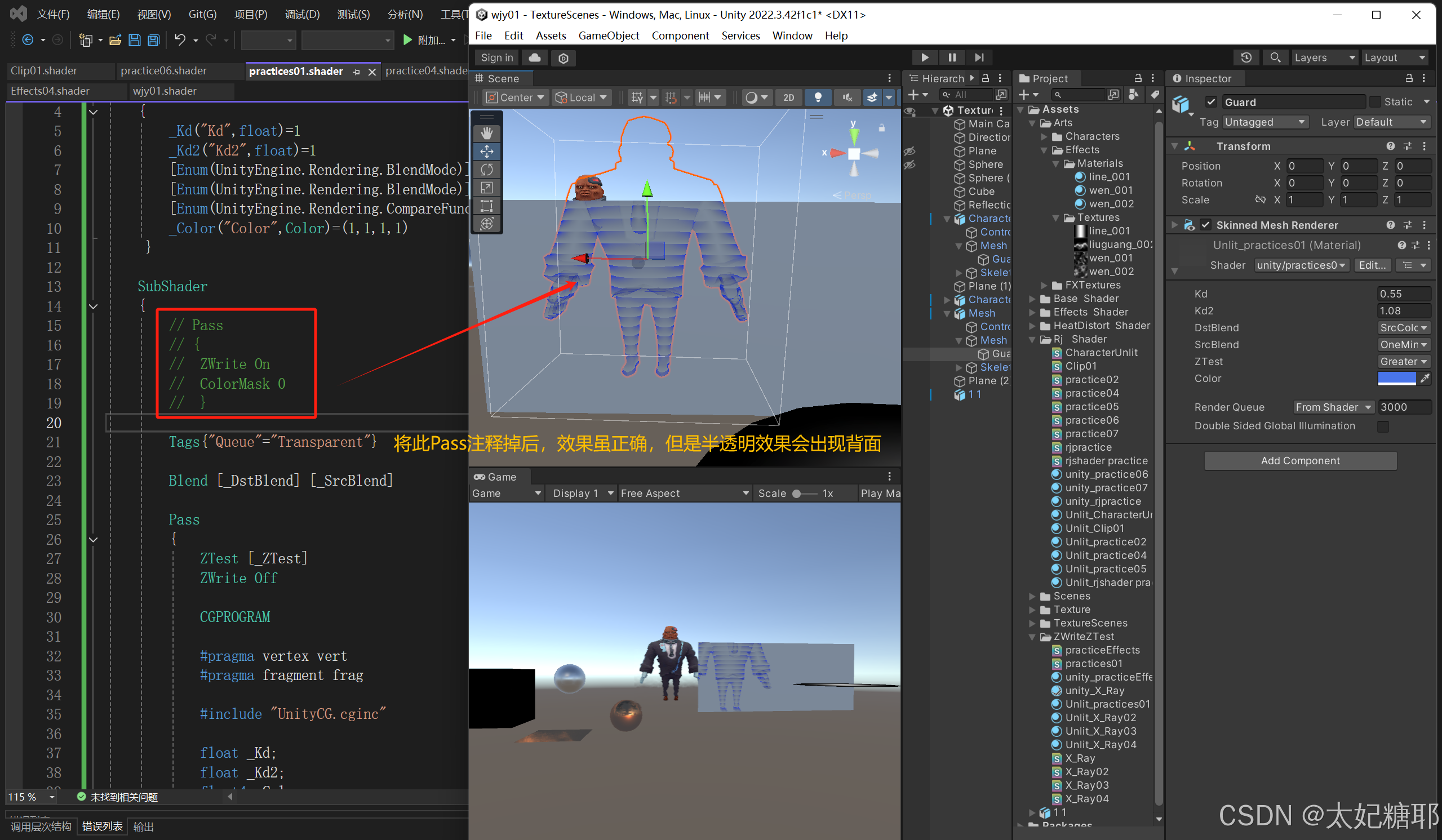The width and height of the screenshot is (1442, 840).
Task: Select the Hand view tool in Scene
Action: pos(486,134)
